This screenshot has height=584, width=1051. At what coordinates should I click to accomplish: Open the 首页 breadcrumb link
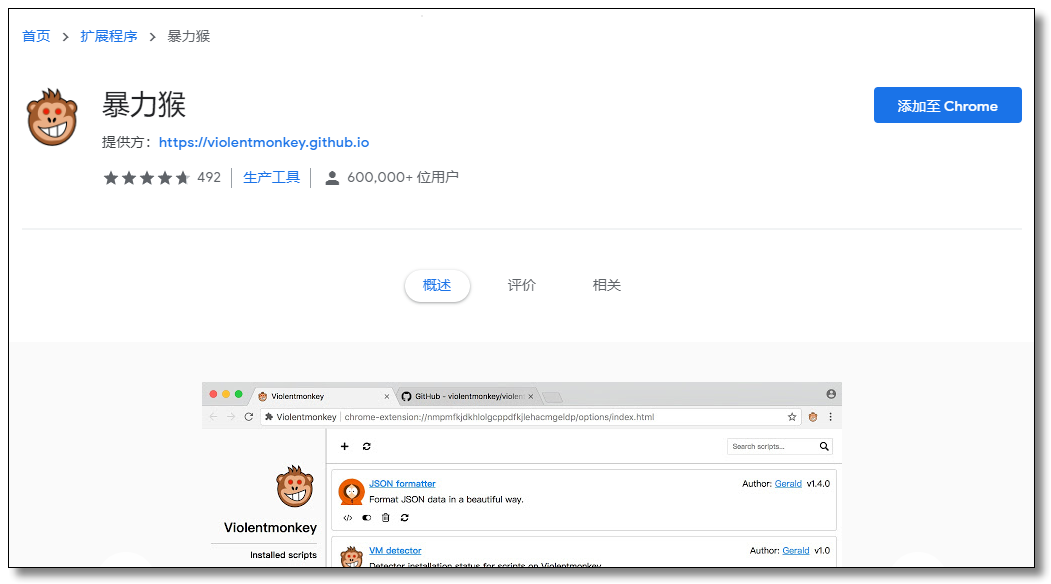[x=36, y=36]
